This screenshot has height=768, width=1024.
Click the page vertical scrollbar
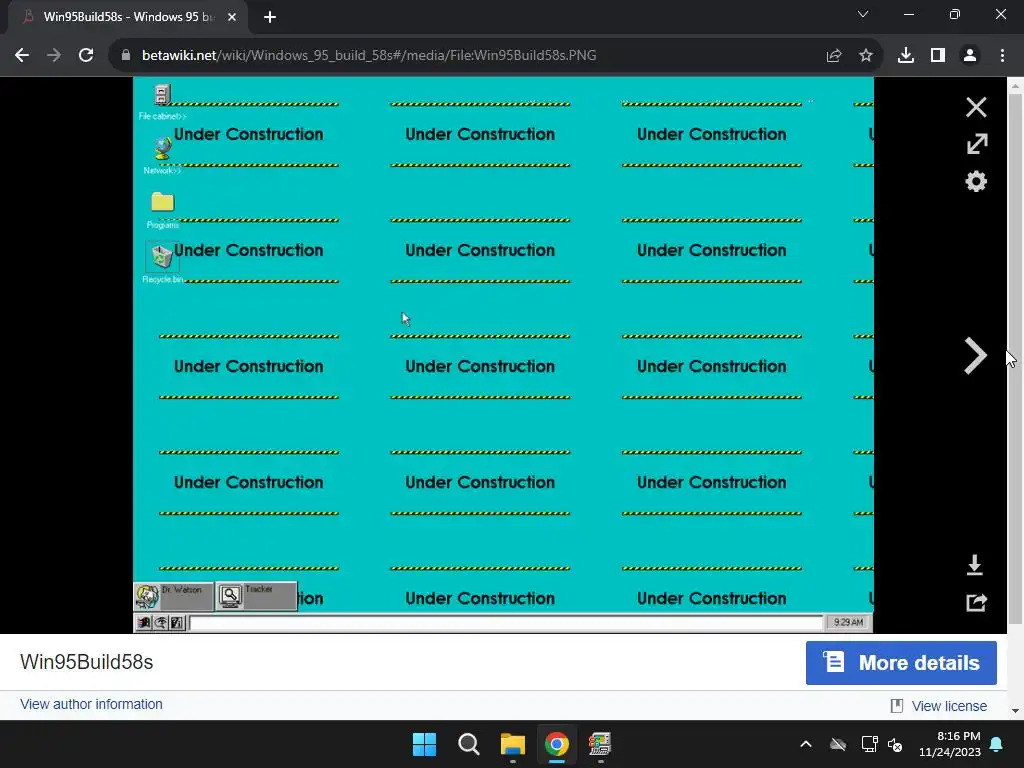[x=1016, y=359]
